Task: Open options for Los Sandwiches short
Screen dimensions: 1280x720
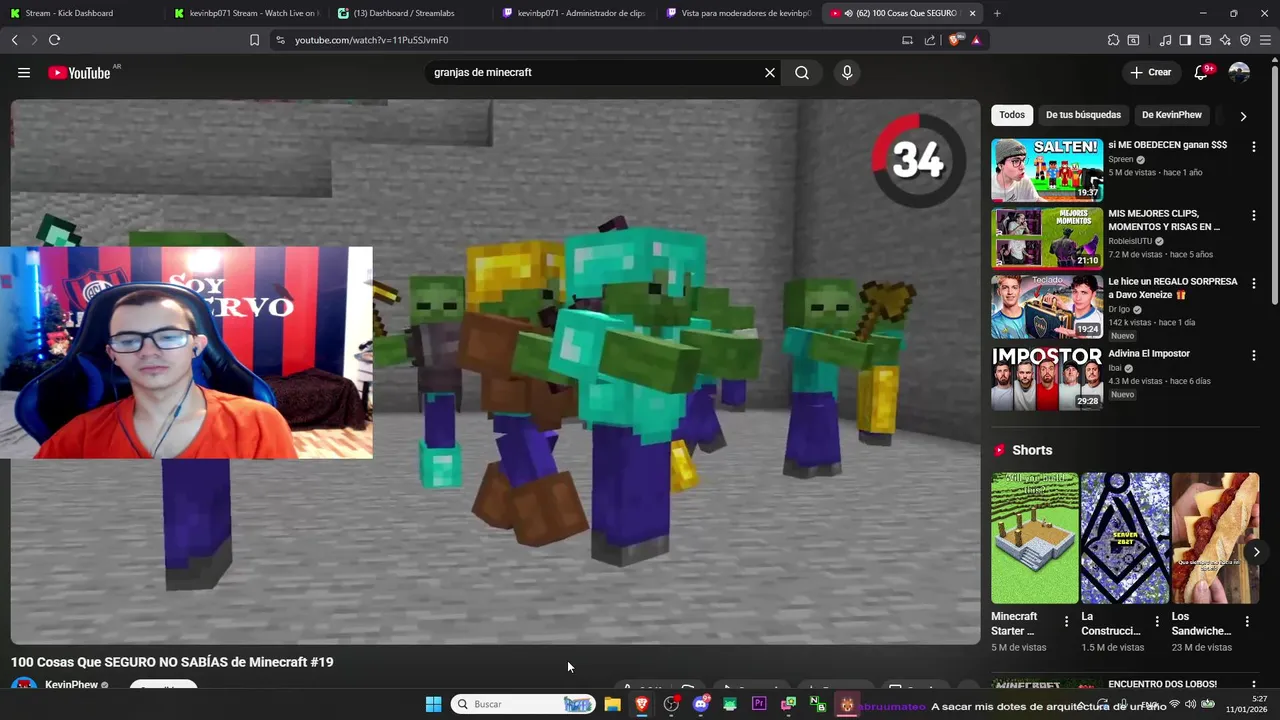Action: click(1247, 622)
